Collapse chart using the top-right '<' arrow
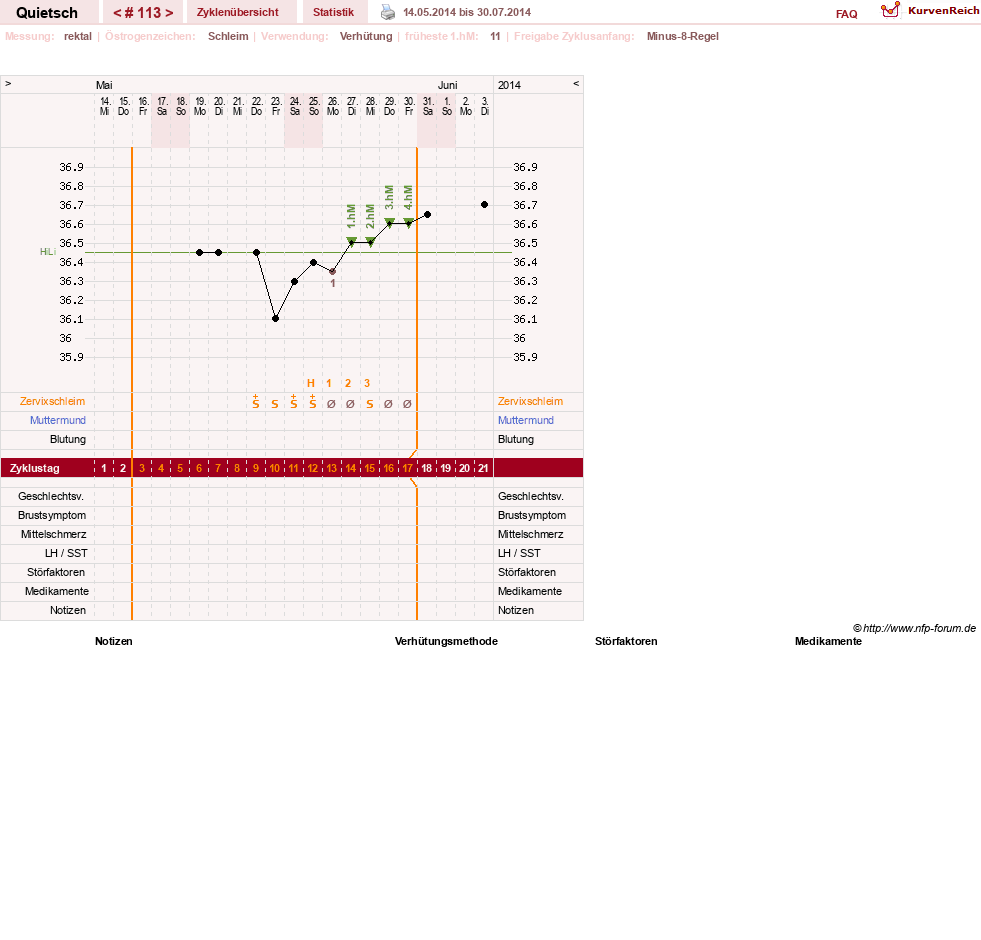The image size is (981, 940). pyautogui.click(x=576, y=84)
